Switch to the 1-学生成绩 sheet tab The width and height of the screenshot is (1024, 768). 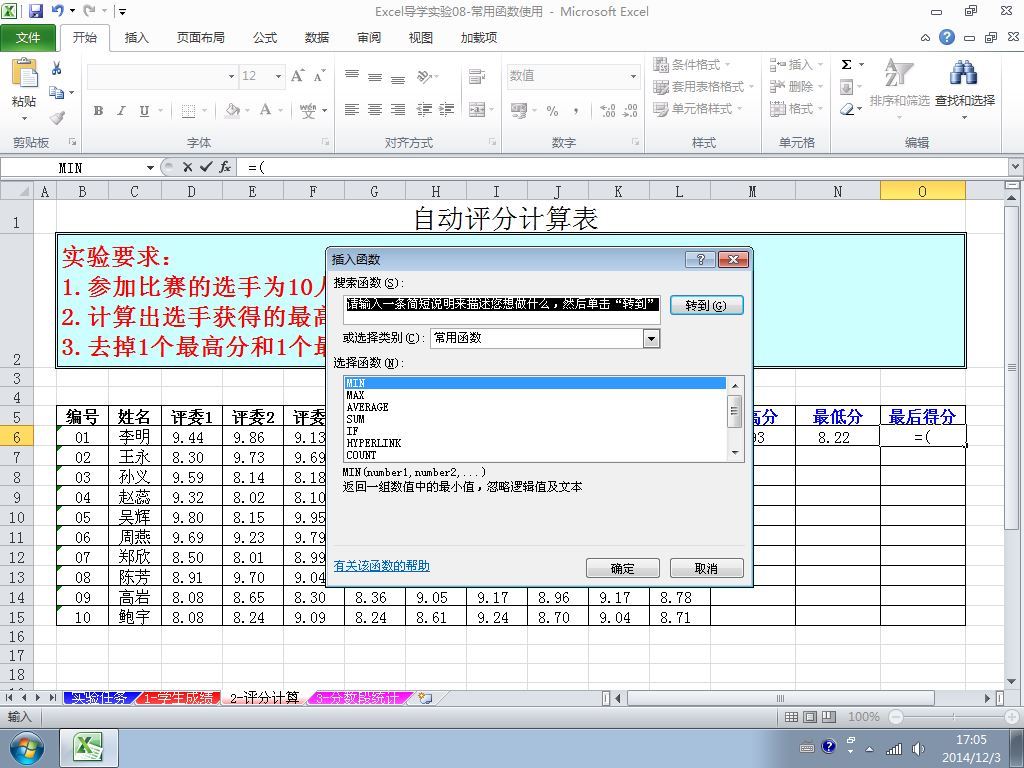[178, 697]
